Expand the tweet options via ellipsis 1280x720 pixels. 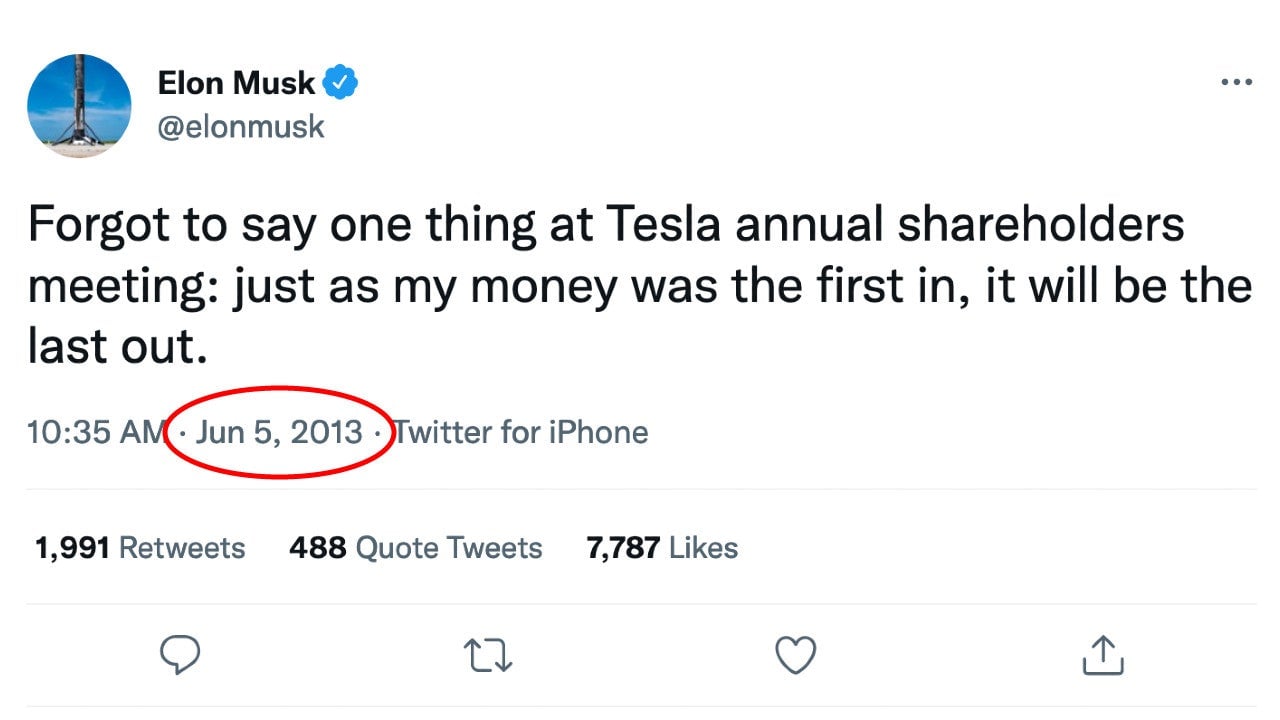click(1236, 82)
